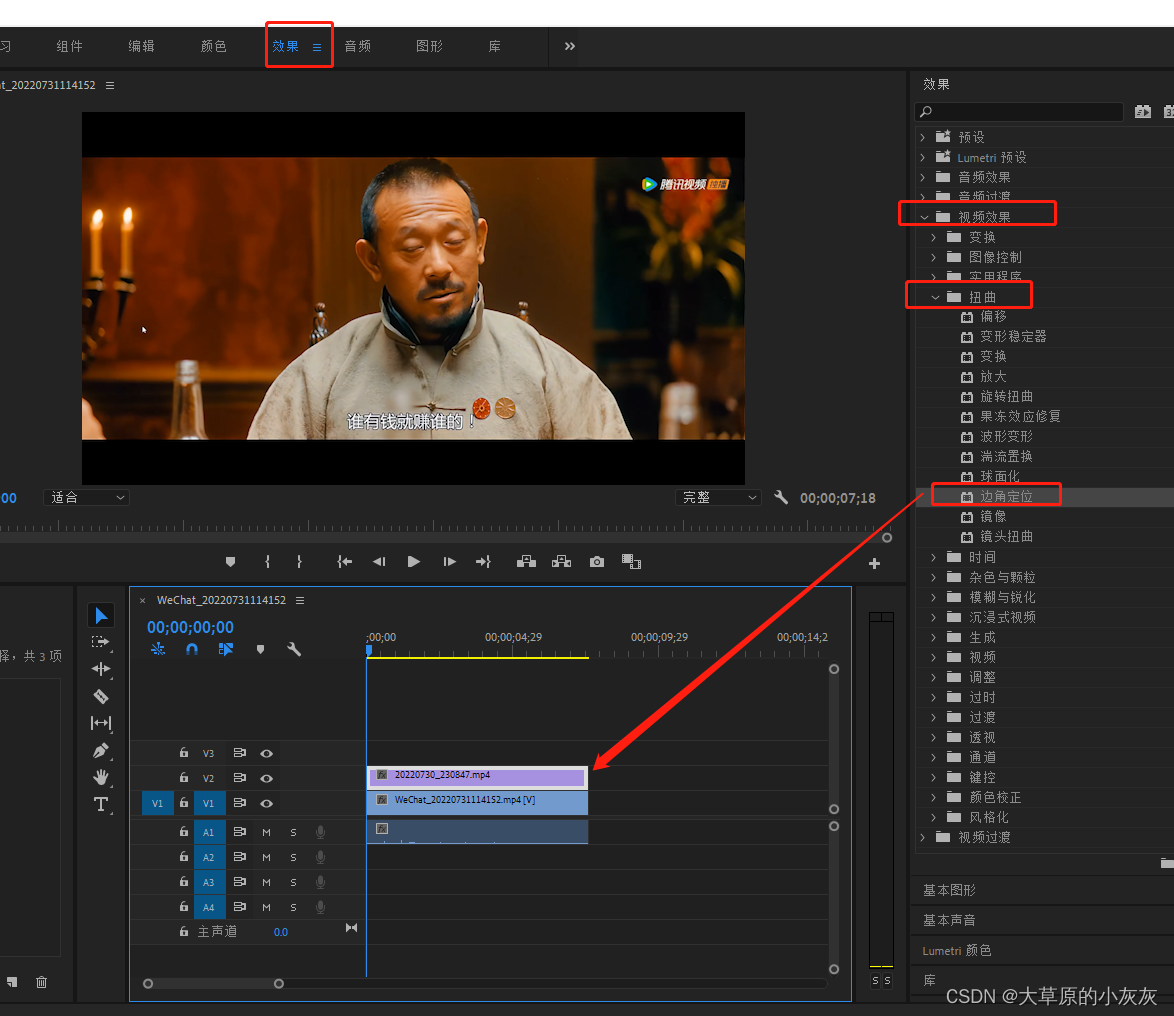
Task: Select the Type tool
Action: pos(101,804)
